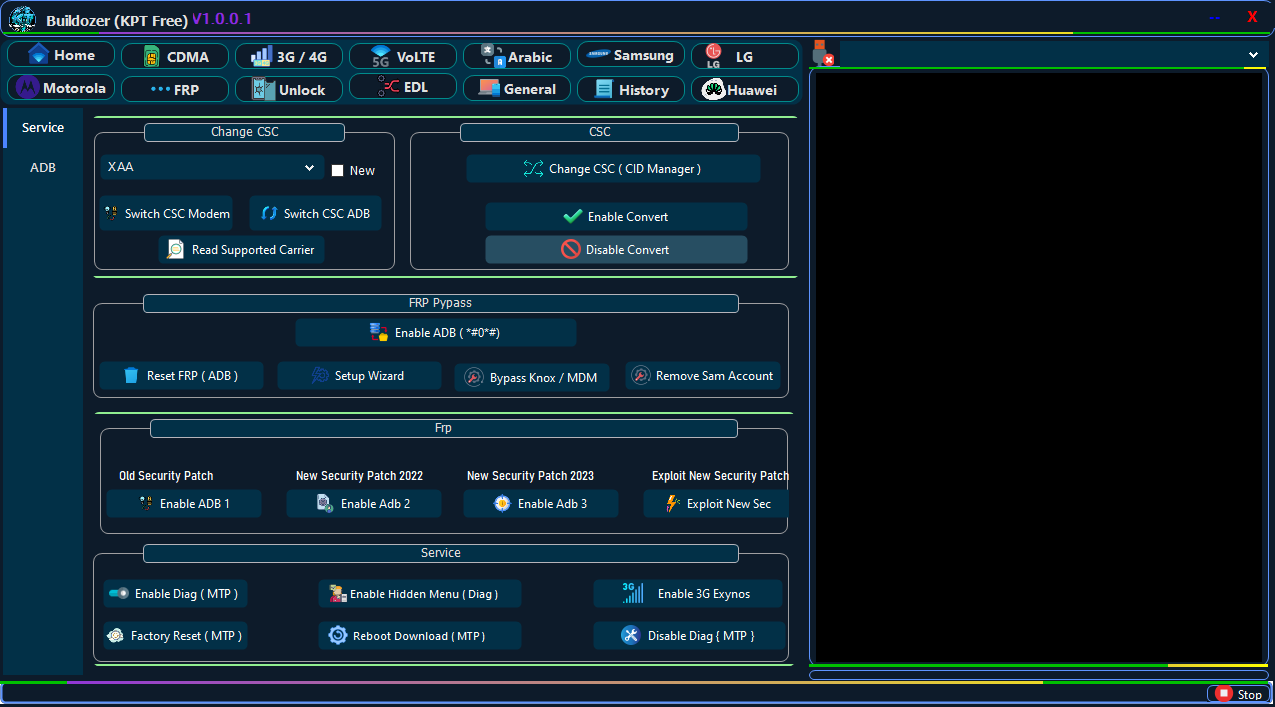This screenshot has height=707, width=1275.
Task: Select ADB in the left sidebar
Action: tap(43, 168)
